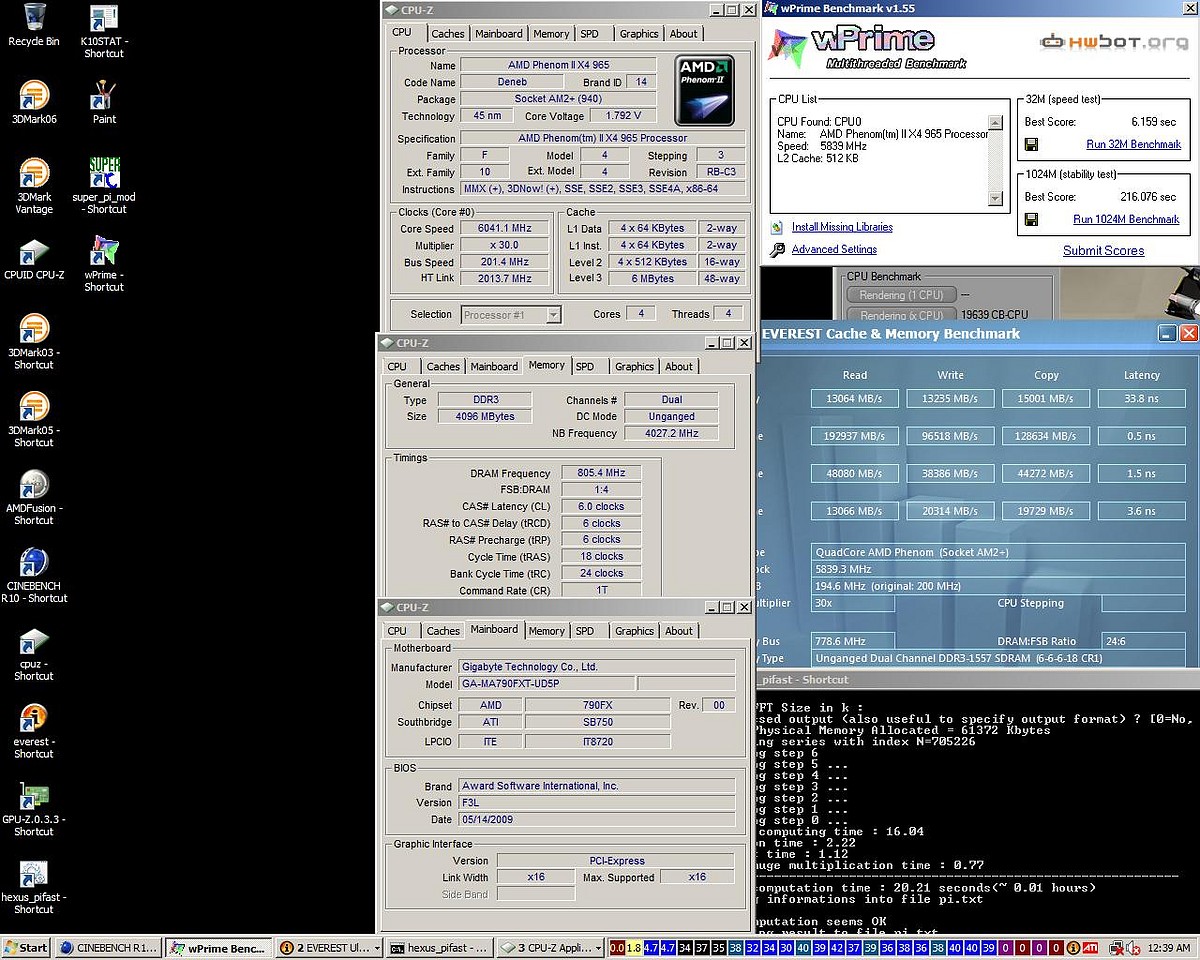
Task: Click the yellow 1.8 sensor tray icon
Action: [633, 948]
